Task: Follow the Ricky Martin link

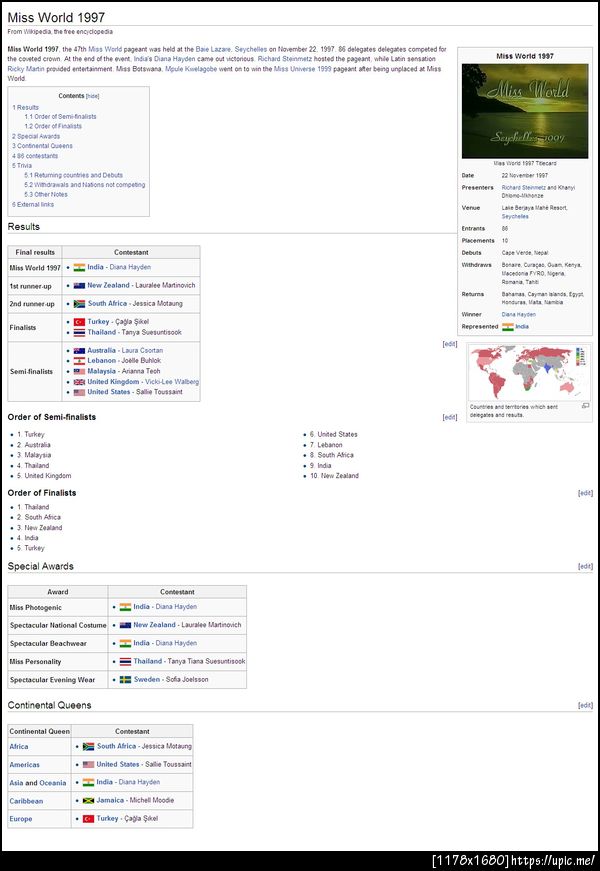Action: coord(26,69)
